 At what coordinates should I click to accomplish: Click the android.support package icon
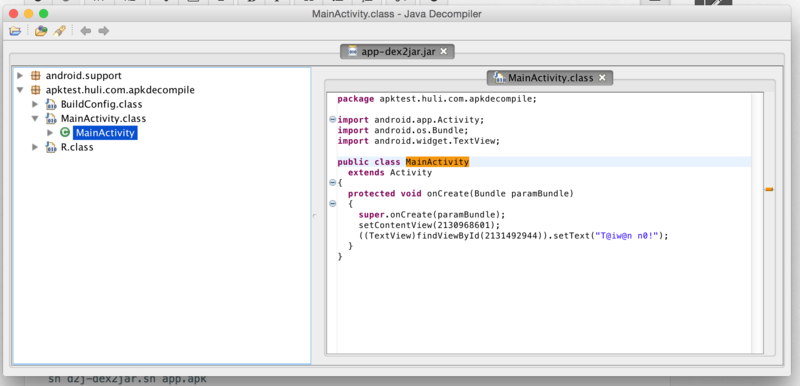tap(36, 76)
